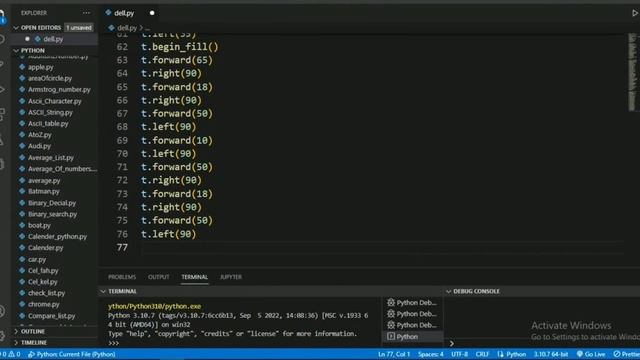Place cursor on empty line 77
The height and width of the screenshot is (360, 640).
point(382,248)
